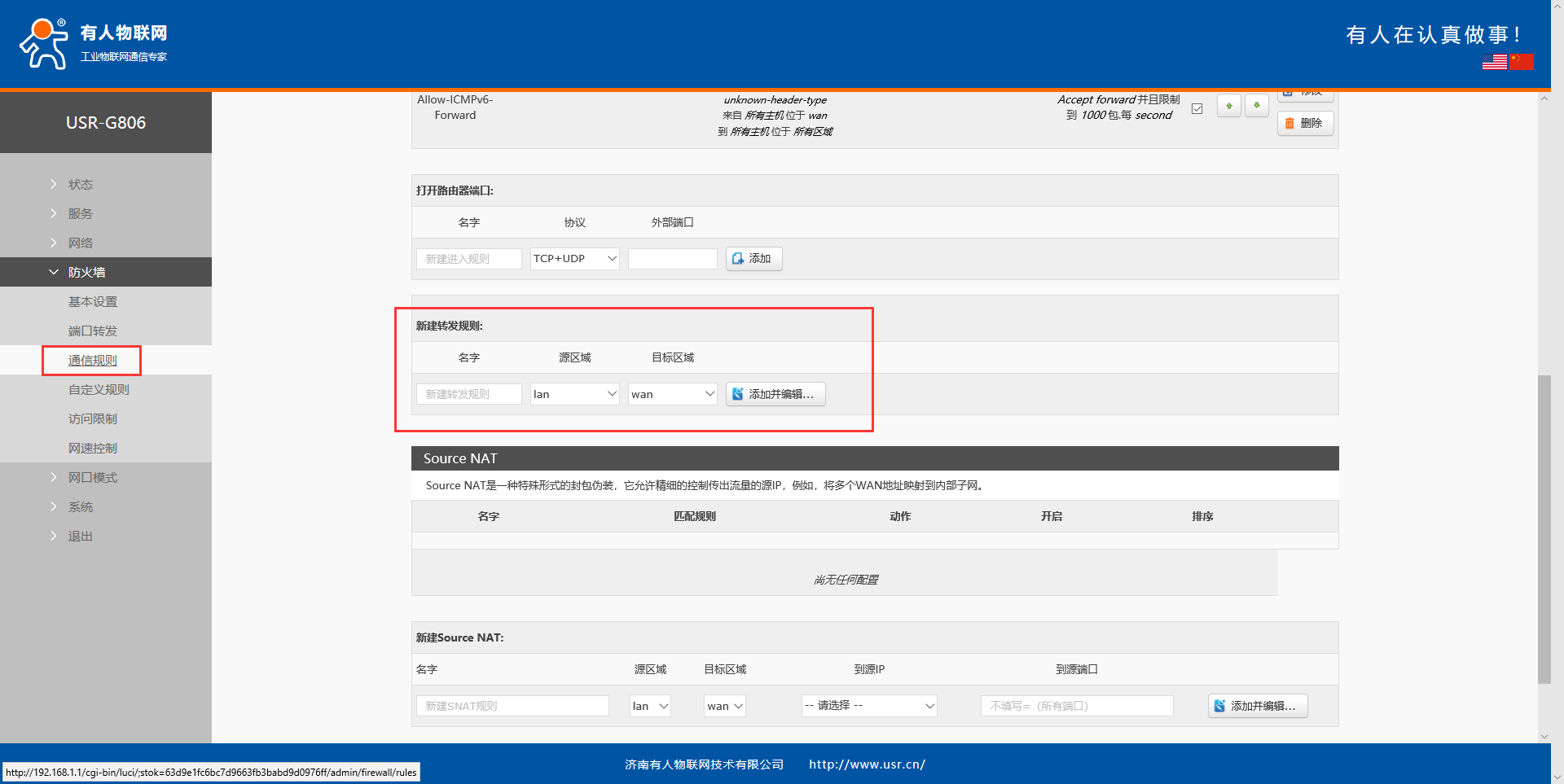
Task: Delete the Allow-ICMPv6-Forward rule
Action: coord(1304,124)
